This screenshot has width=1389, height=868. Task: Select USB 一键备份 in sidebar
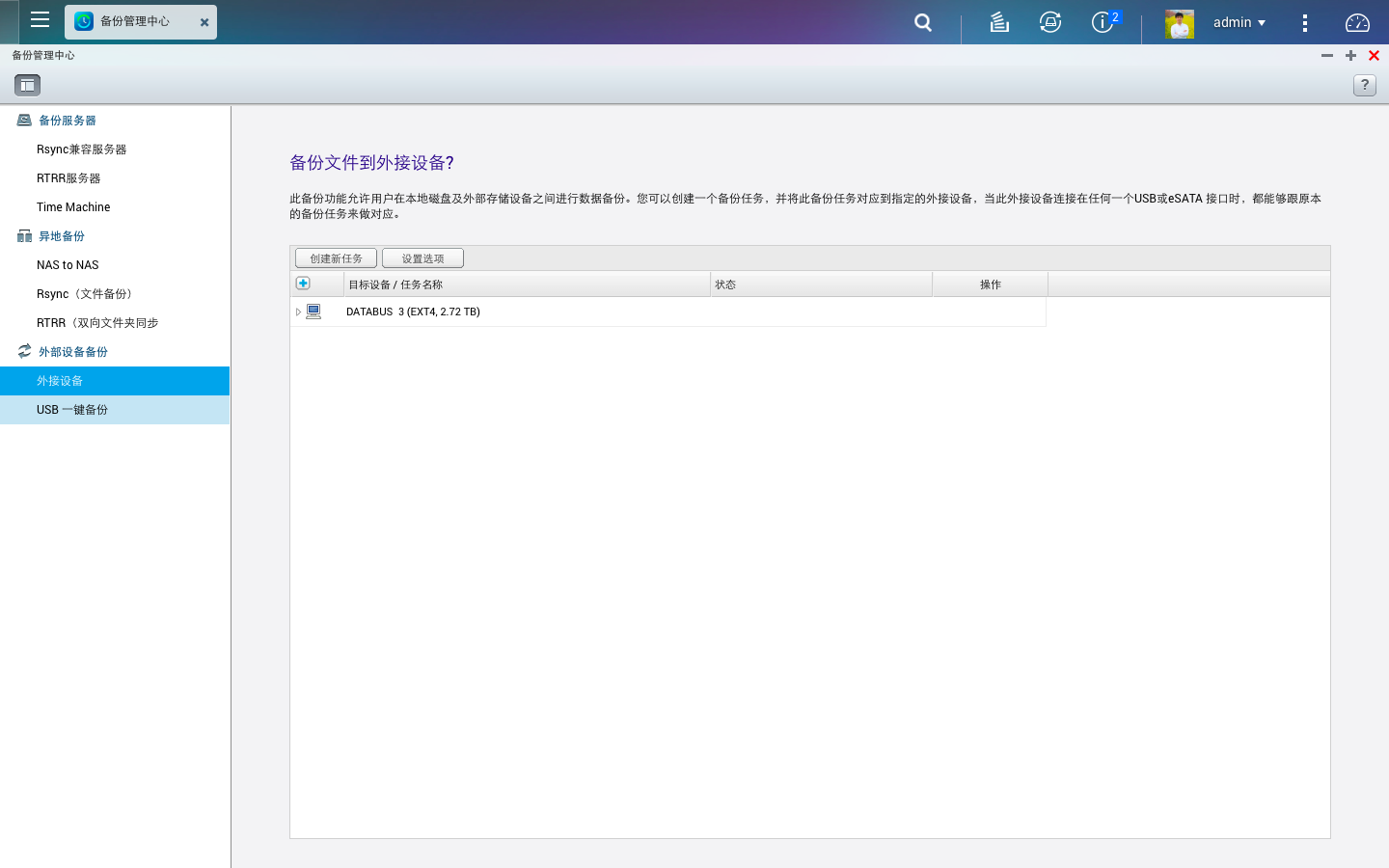[x=115, y=410]
